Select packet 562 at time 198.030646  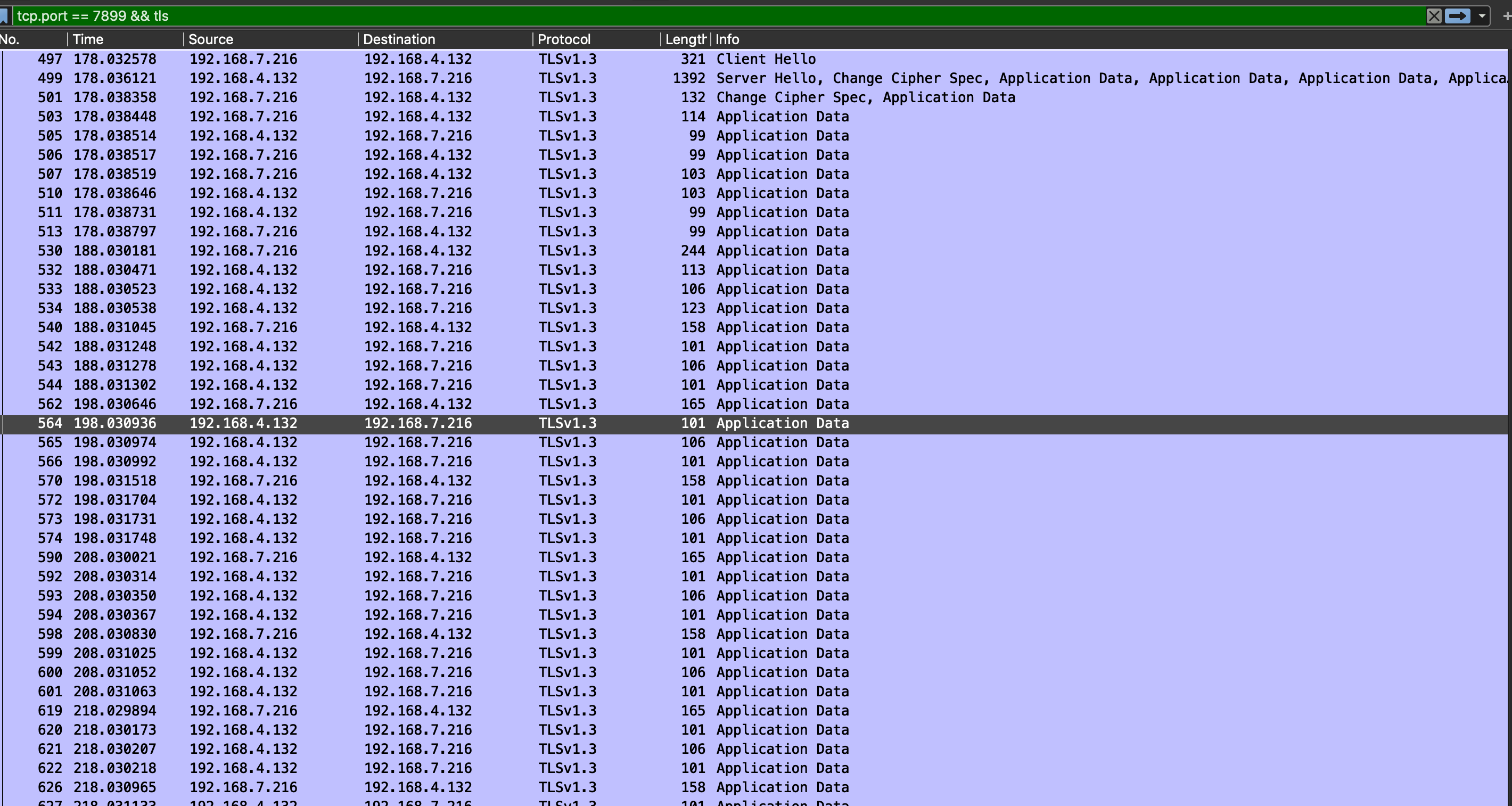click(x=755, y=404)
